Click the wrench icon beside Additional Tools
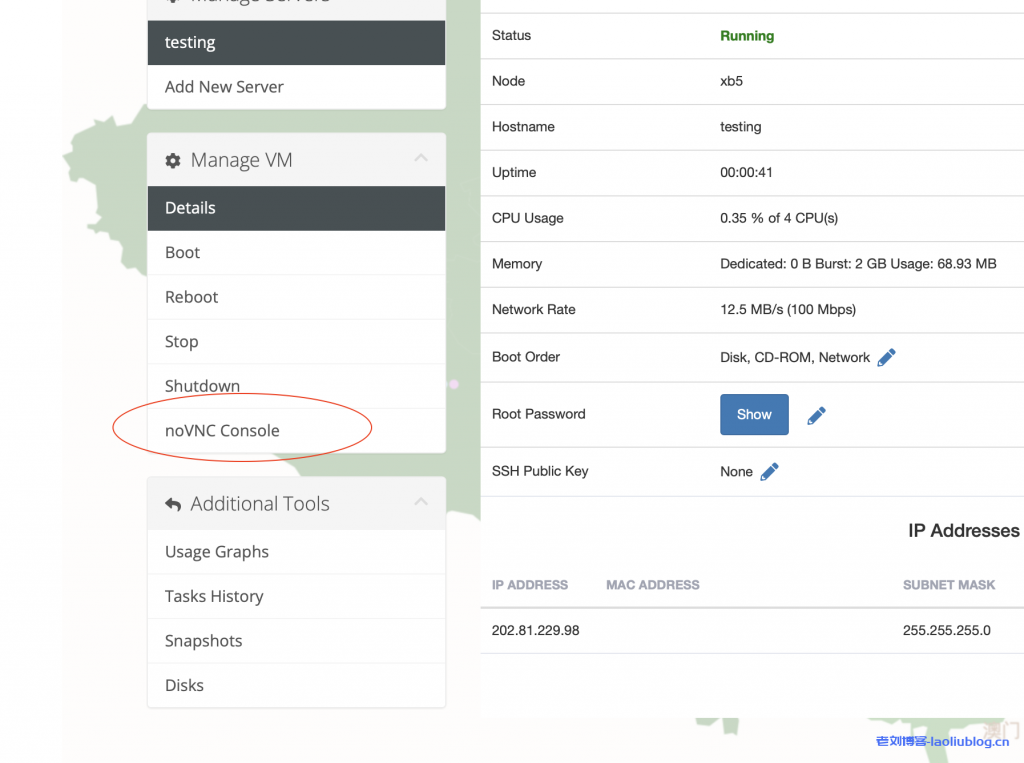Screen dimensions: 1024x763 (x=172, y=503)
